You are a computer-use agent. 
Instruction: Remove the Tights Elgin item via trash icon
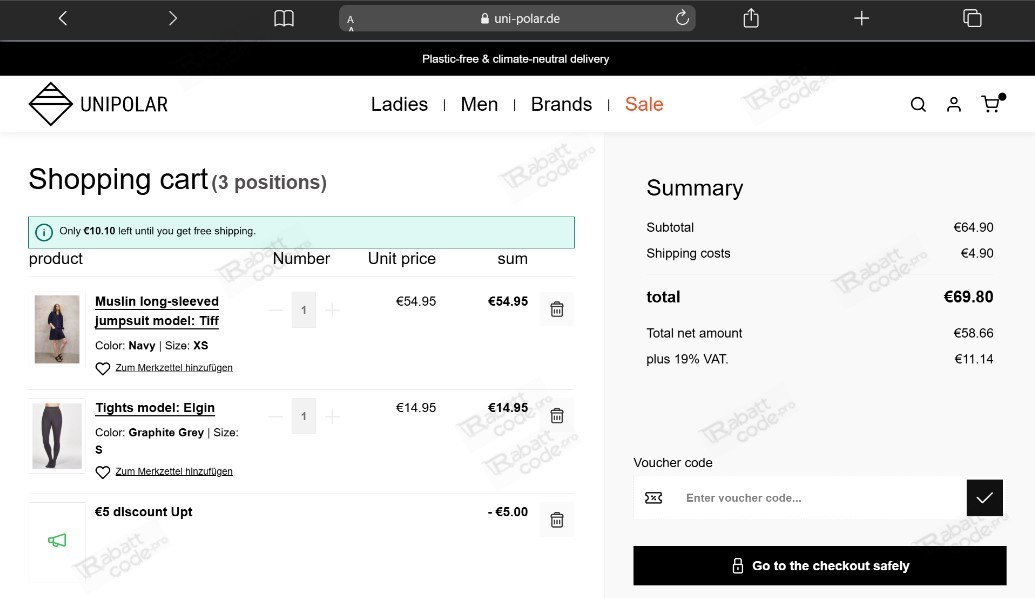coord(556,415)
